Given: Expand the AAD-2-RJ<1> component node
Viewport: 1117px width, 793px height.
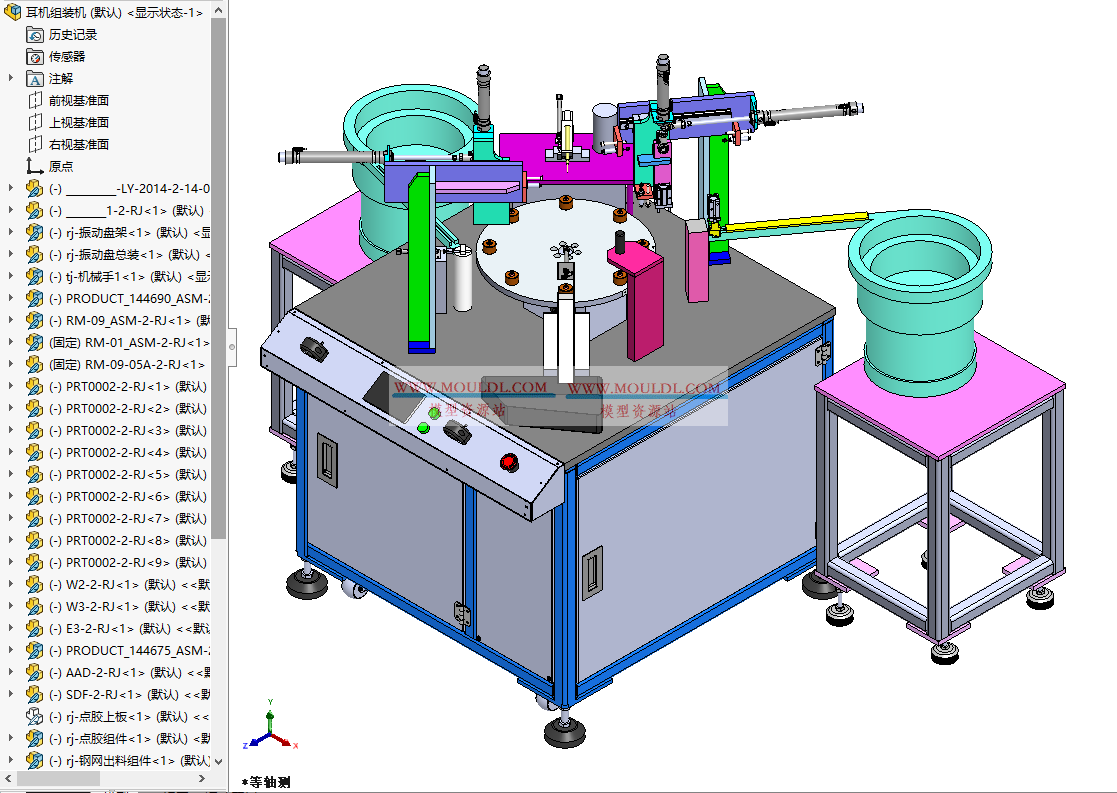Looking at the screenshot, I should tap(12, 672).
